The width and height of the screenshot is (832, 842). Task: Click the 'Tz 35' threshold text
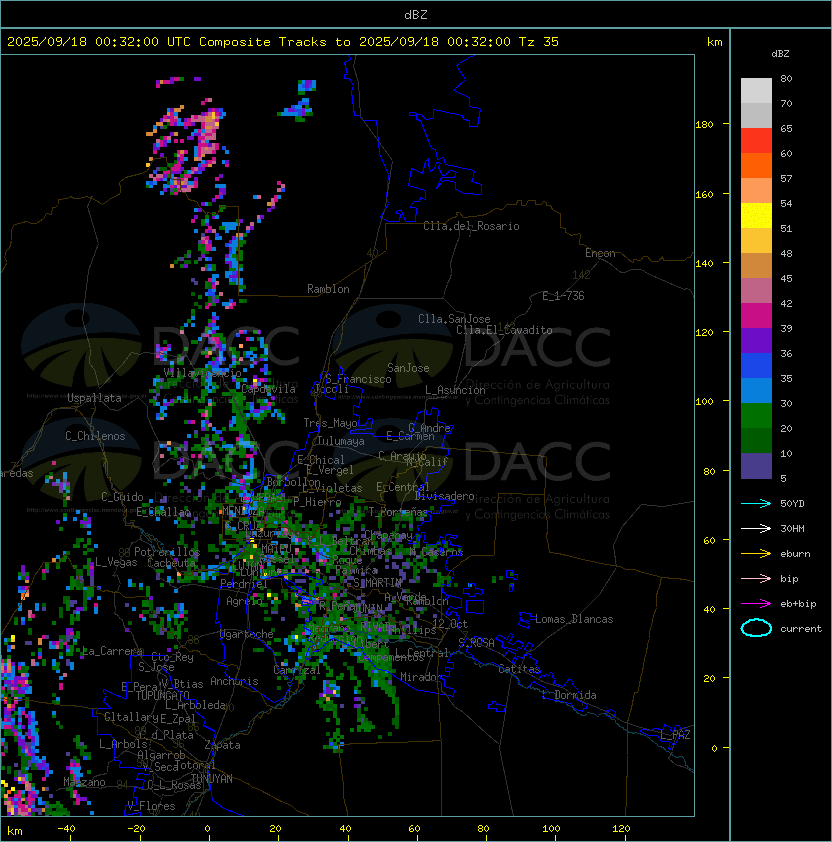click(538, 41)
